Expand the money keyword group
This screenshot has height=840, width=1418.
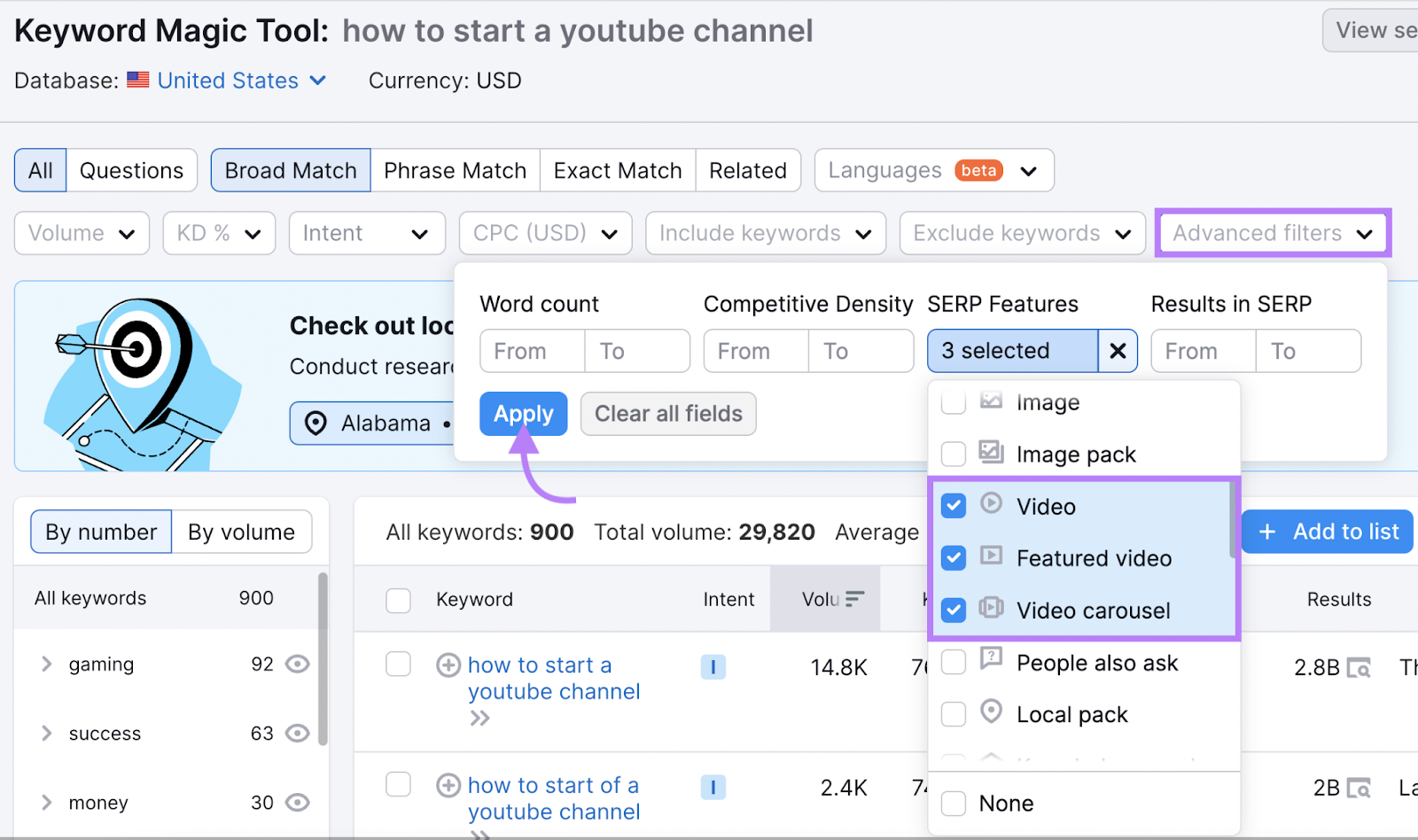click(x=47, y=802)
